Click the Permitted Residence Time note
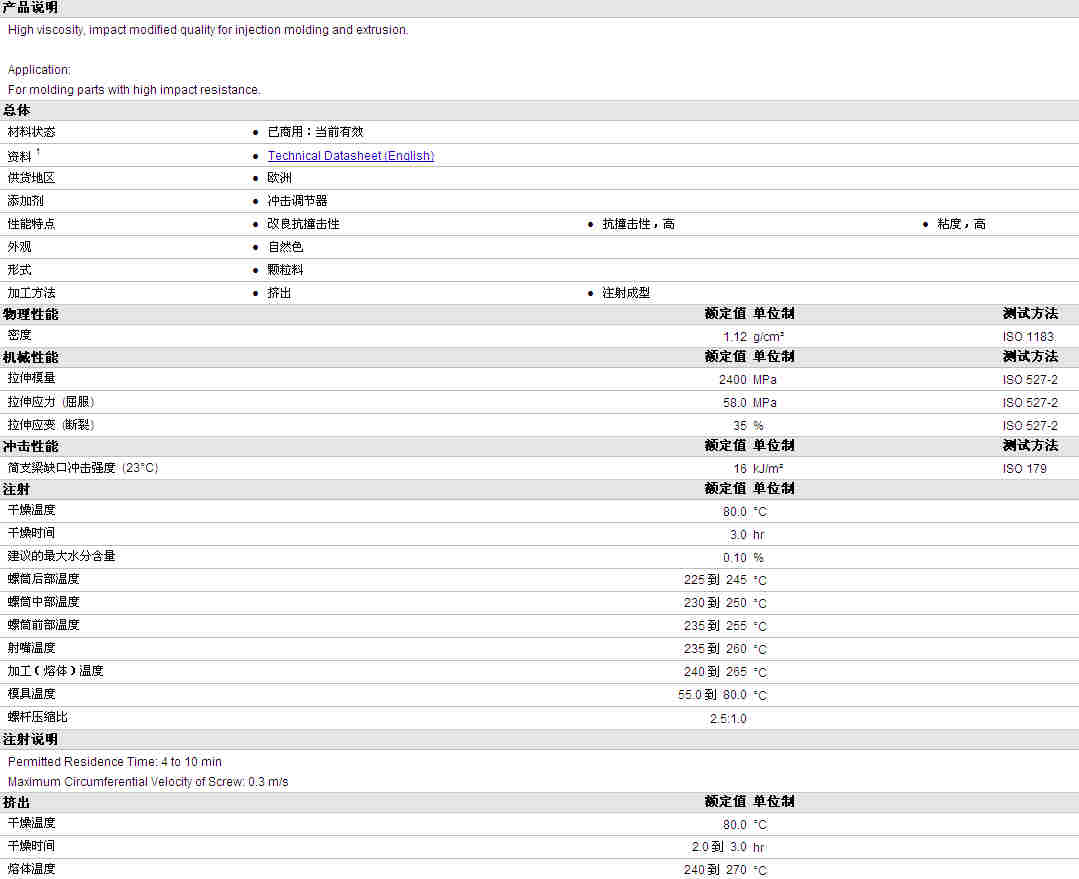 (115, 762)
